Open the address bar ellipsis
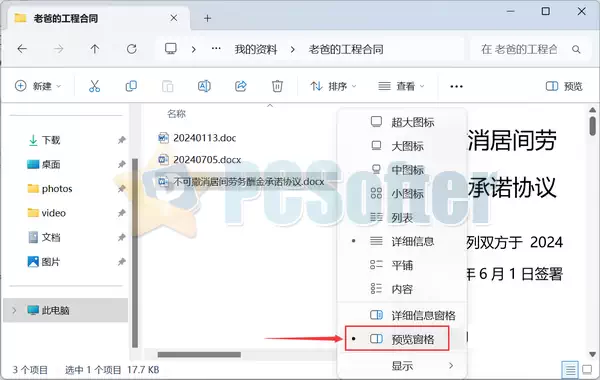Screen dimensions: 600x380 pyautogui.click(x=216, y=49)
